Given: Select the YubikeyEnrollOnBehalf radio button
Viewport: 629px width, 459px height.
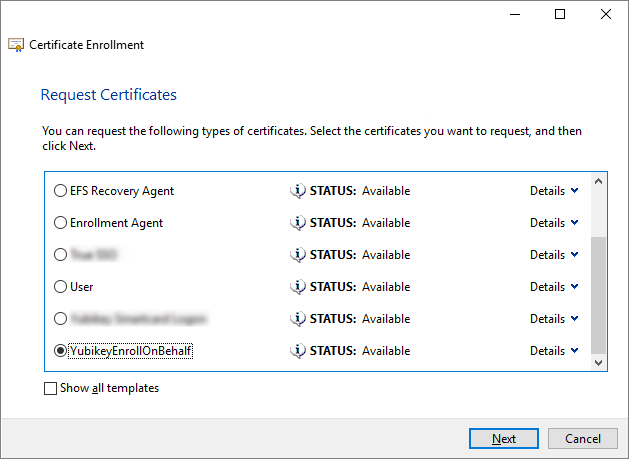Looking at the screenshot, I should pyautogui.click(x=61, y=351).
